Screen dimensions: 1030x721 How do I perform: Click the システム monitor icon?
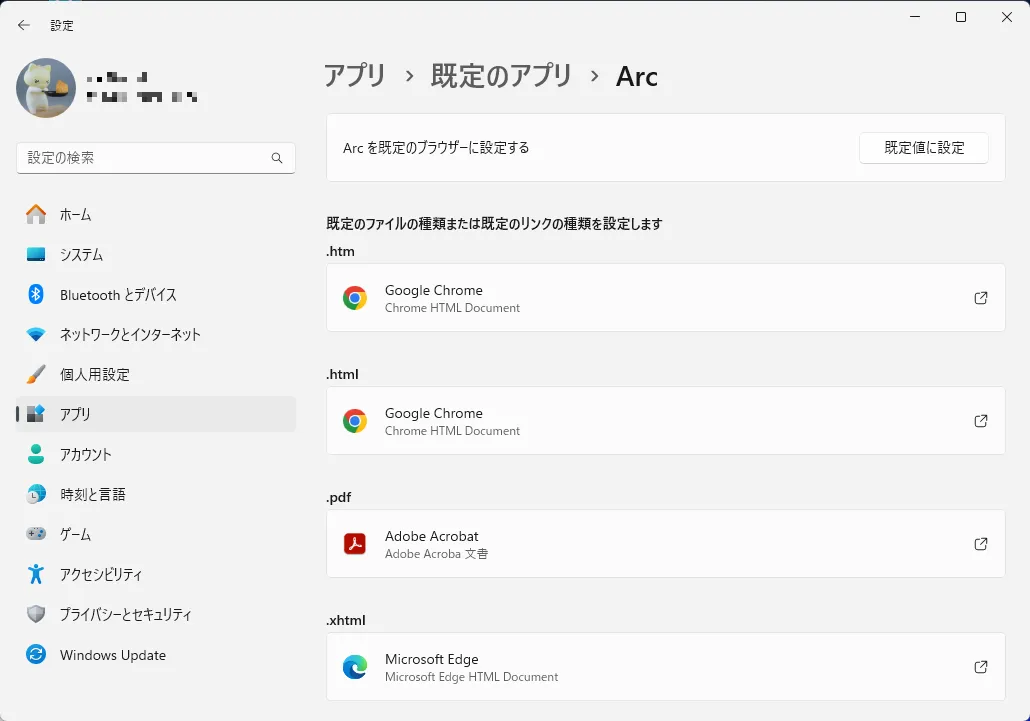[36, 254]
